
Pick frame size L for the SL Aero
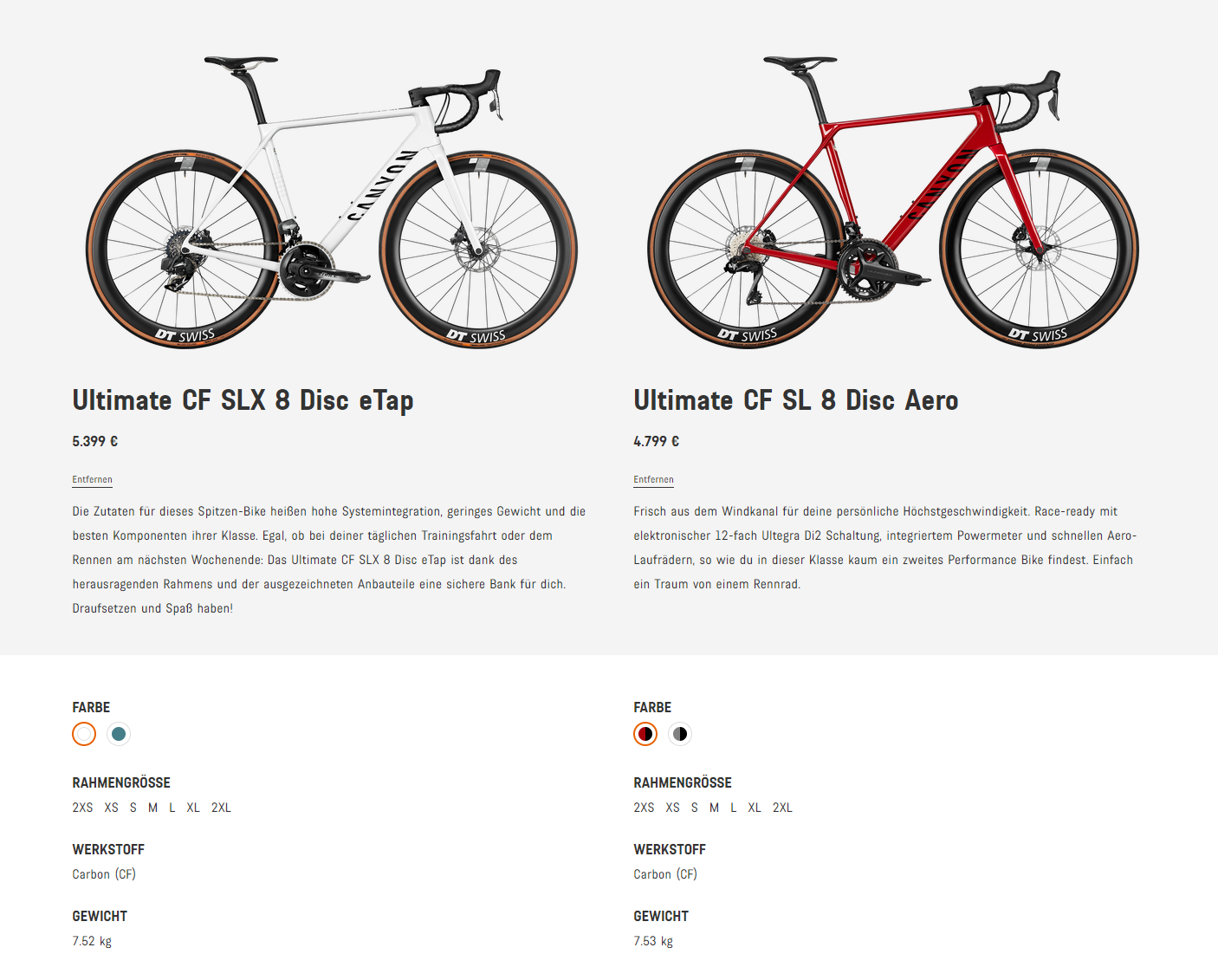[x=733, y=808]
